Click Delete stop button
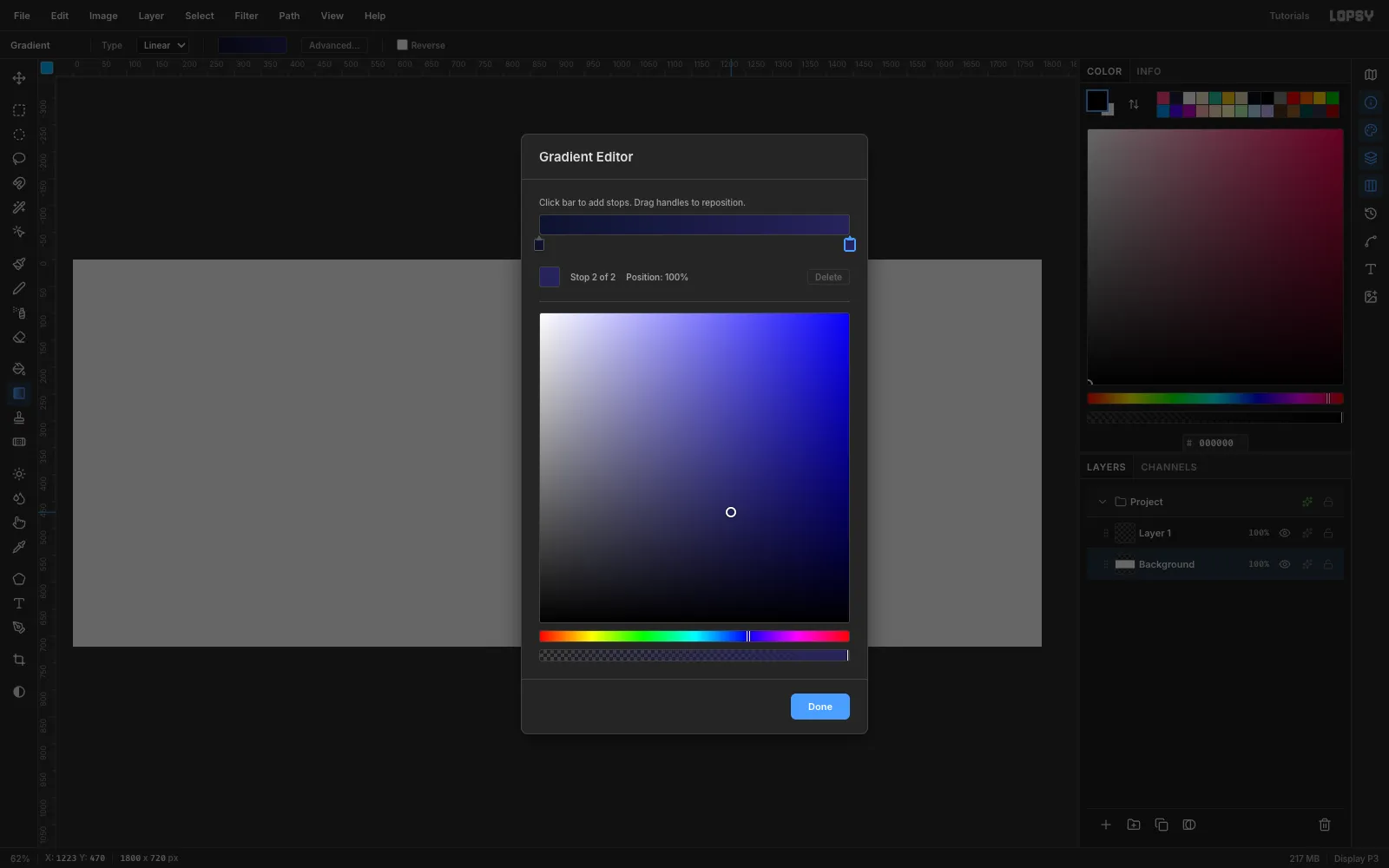1389x868 pixels. click(828, 277)
